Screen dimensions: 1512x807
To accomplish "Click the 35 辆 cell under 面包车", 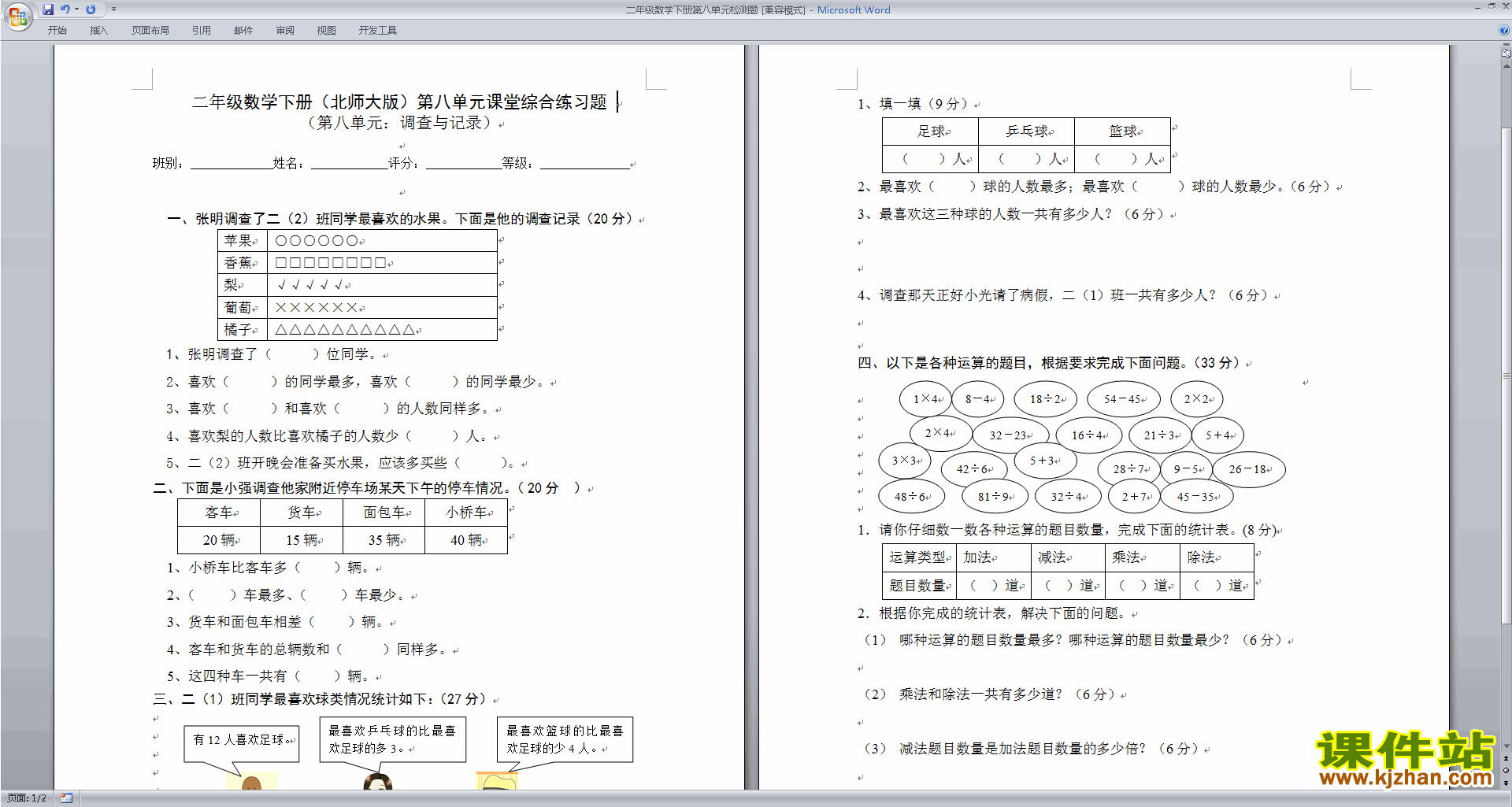I will 384,540.
